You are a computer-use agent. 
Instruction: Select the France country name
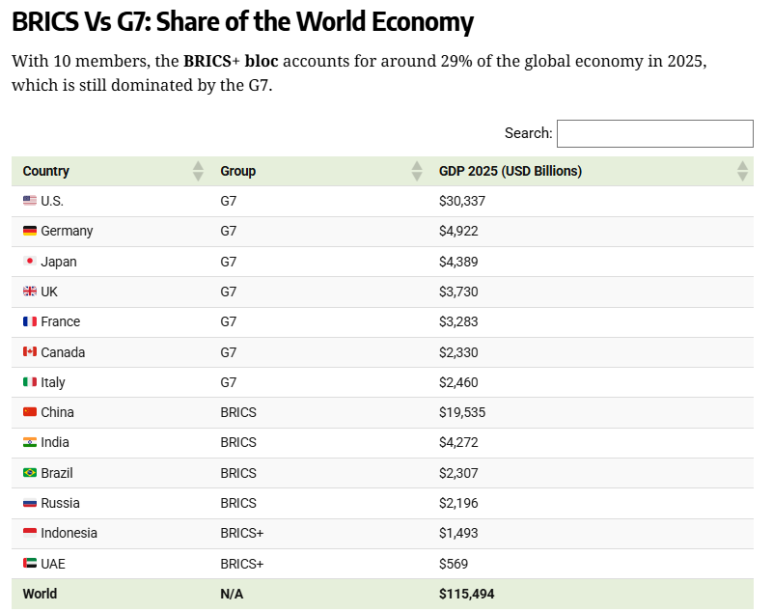pyautogui.click(x=60, y=322)
